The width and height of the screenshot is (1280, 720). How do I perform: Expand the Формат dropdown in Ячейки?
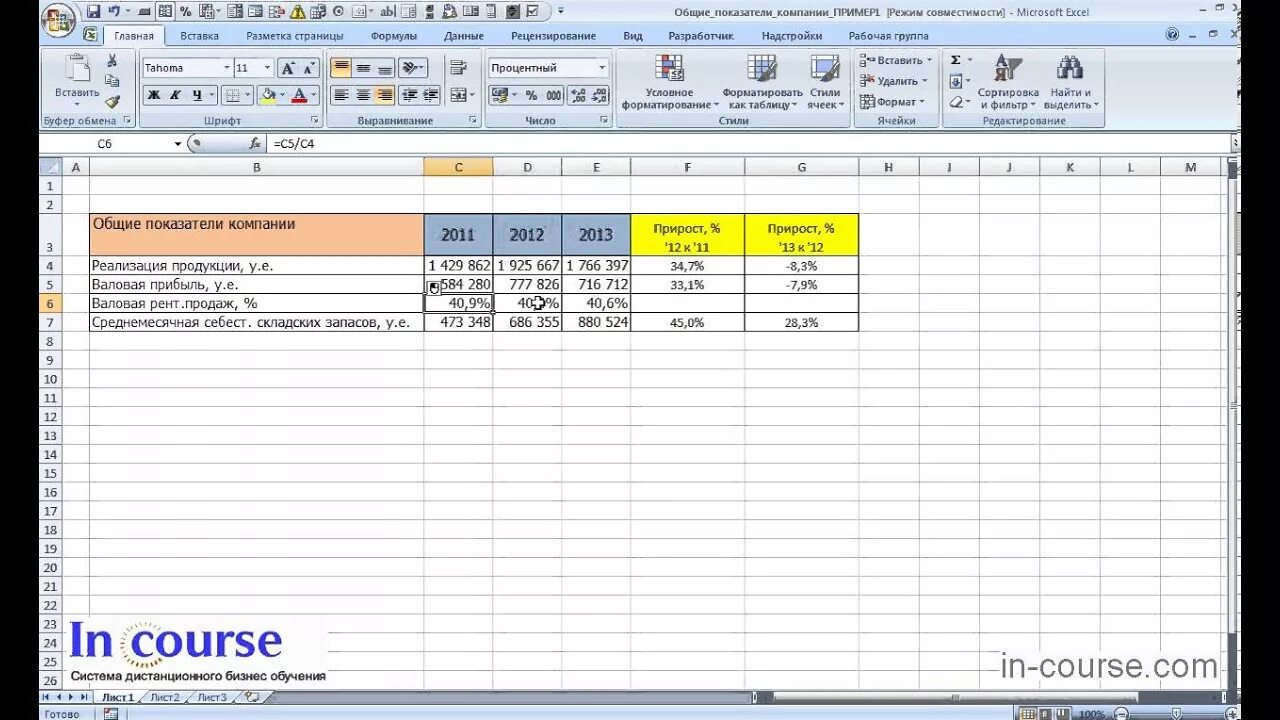[922, 101]
